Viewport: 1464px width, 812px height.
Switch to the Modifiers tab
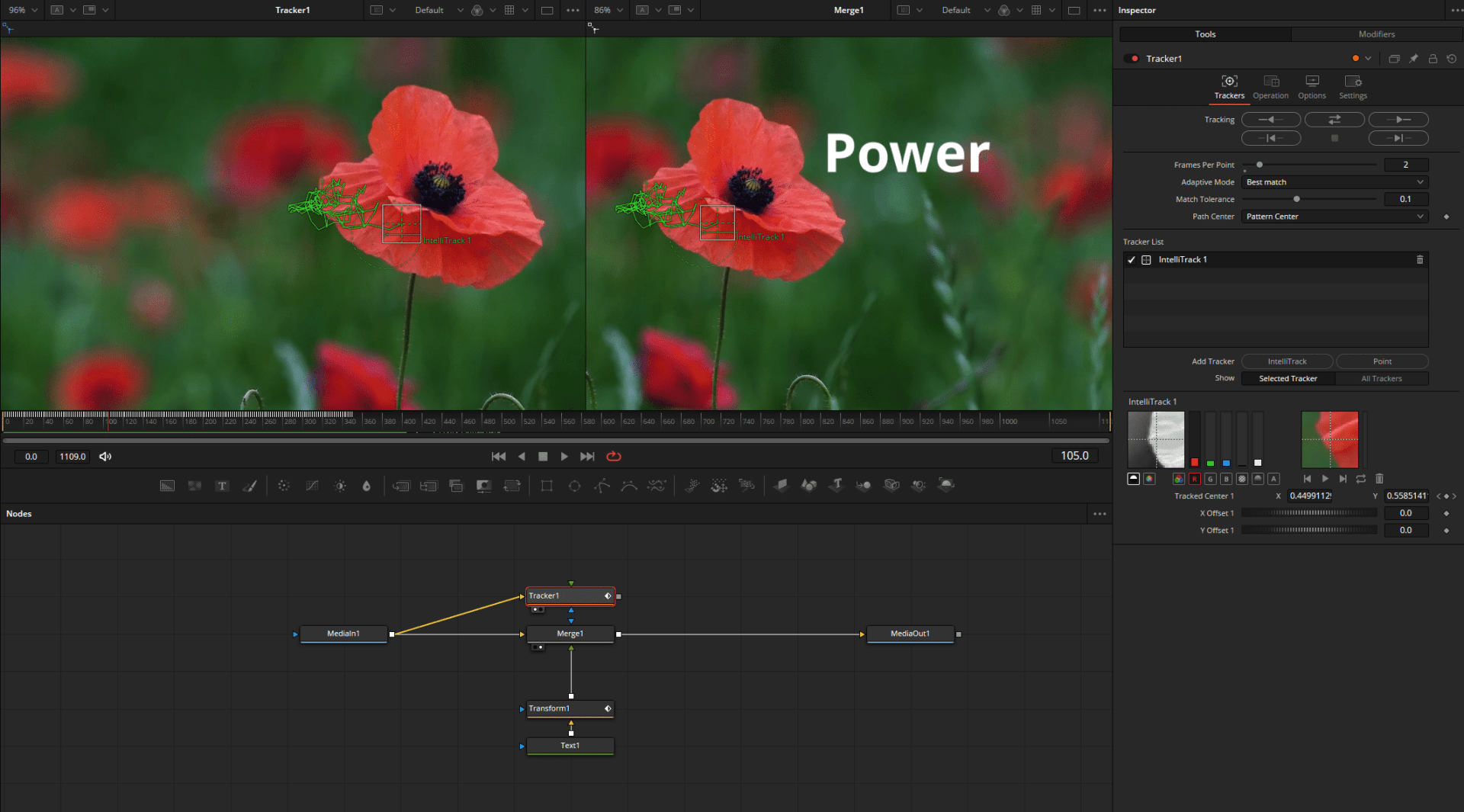(1376, 34)
